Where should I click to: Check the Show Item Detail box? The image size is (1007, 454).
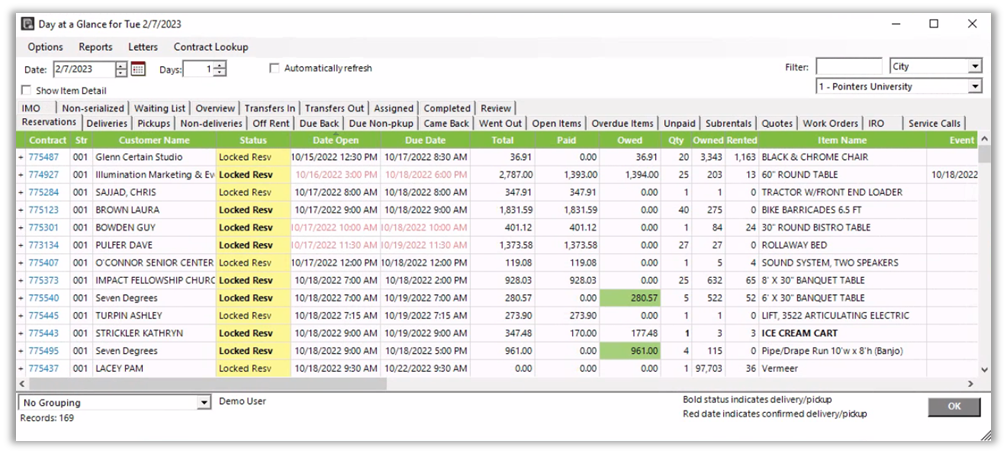pyautogui.click(x=27, y=91)
